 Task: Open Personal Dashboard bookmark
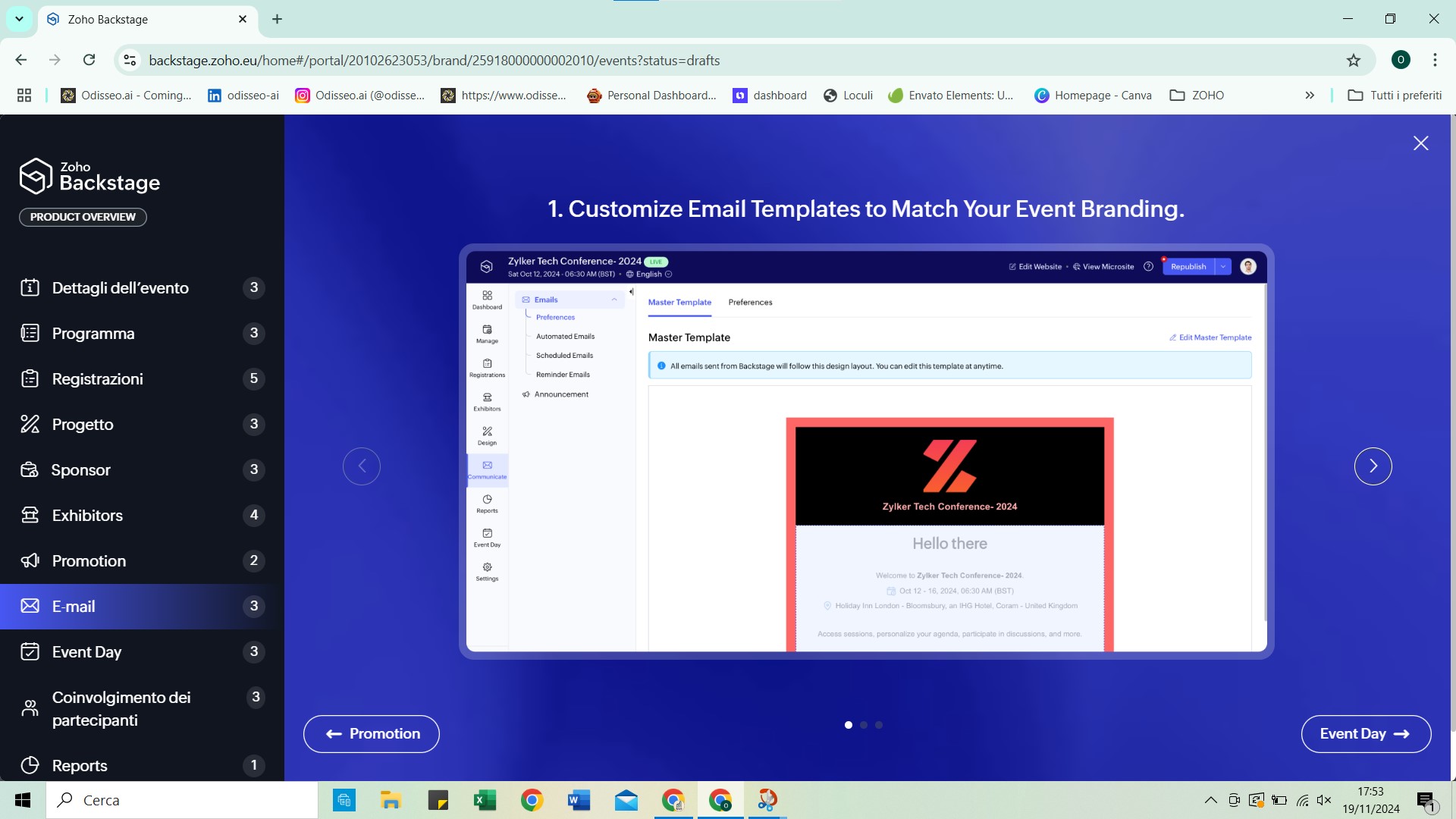pyautogui.click(x=651, y=96)
